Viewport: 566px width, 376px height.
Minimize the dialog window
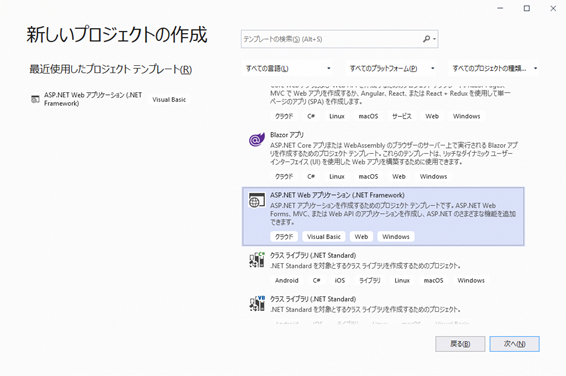tap(500, 8)
